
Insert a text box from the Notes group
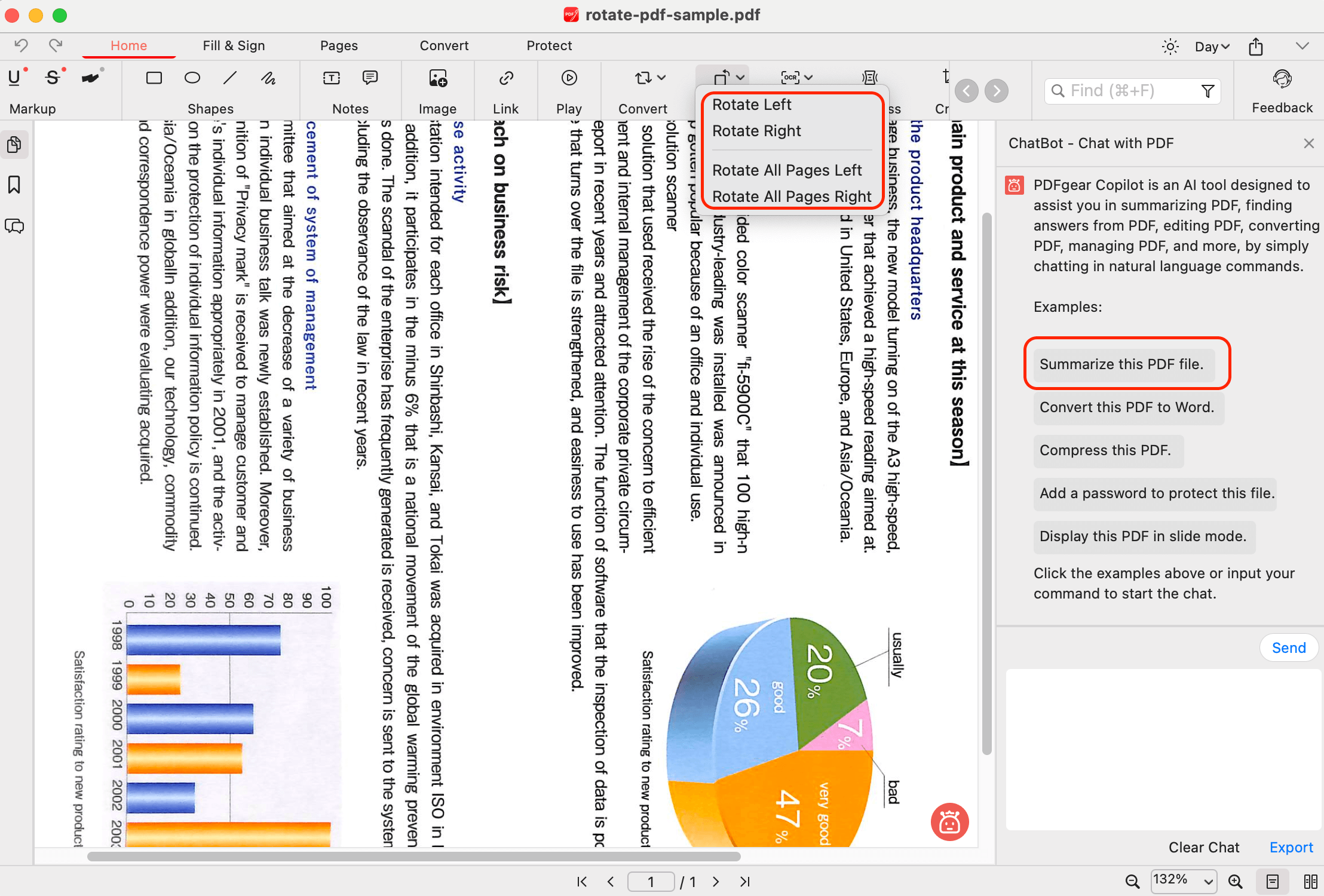330,77
